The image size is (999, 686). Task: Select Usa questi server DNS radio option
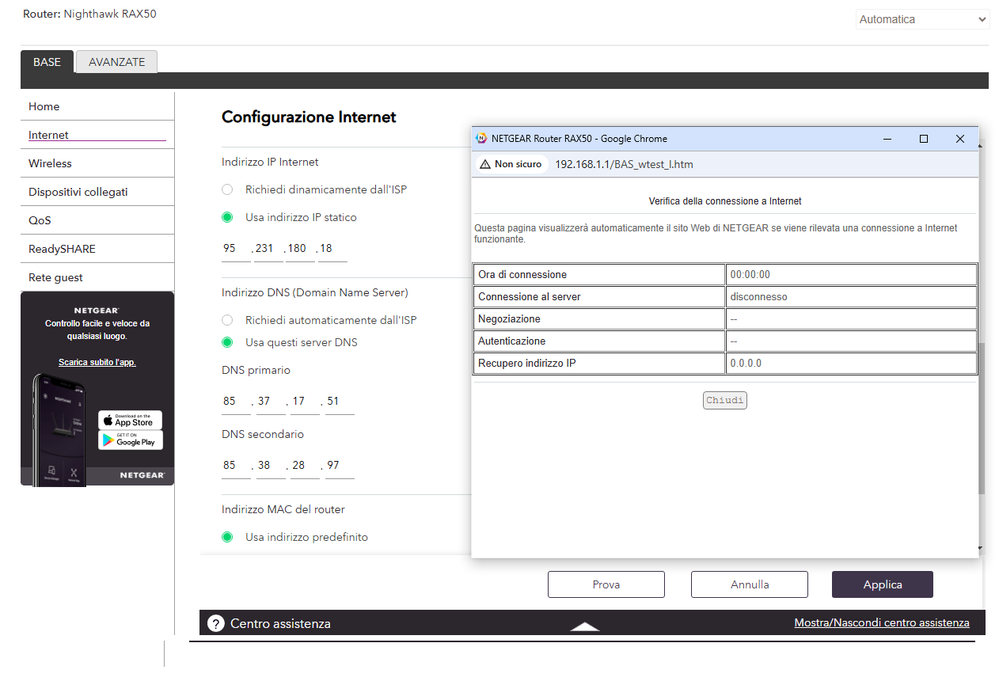click(x=227, y=342)
